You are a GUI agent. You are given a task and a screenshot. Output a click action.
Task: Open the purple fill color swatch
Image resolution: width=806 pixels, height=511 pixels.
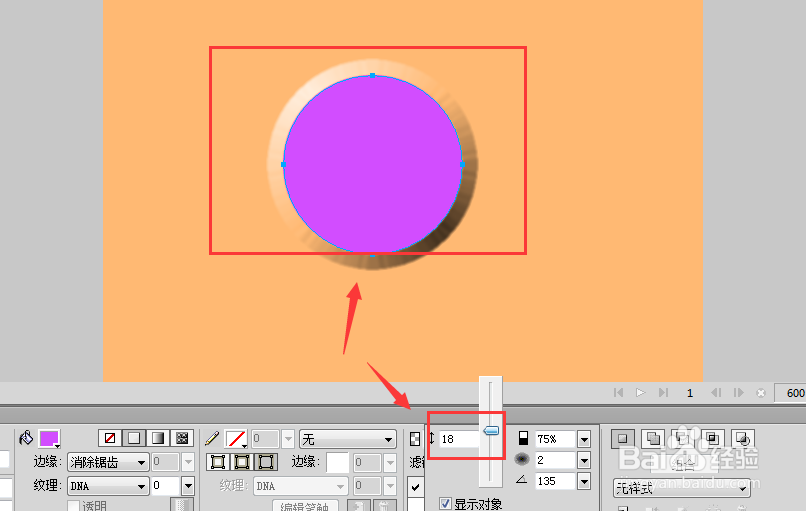49,439
